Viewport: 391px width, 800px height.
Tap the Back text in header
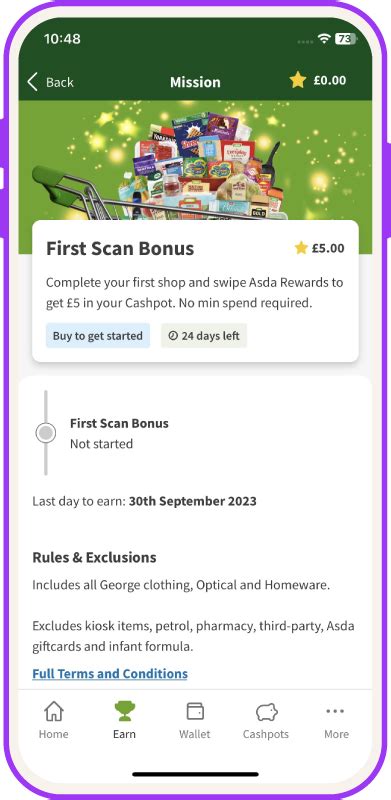pos(60,82)
